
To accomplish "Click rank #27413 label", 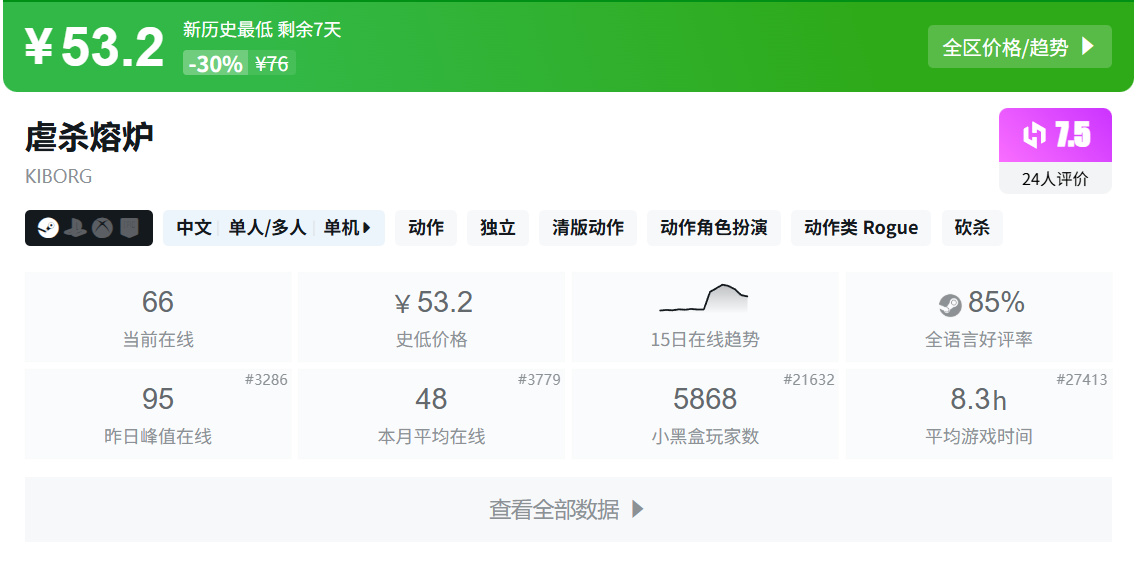I will coord(1082,379).
